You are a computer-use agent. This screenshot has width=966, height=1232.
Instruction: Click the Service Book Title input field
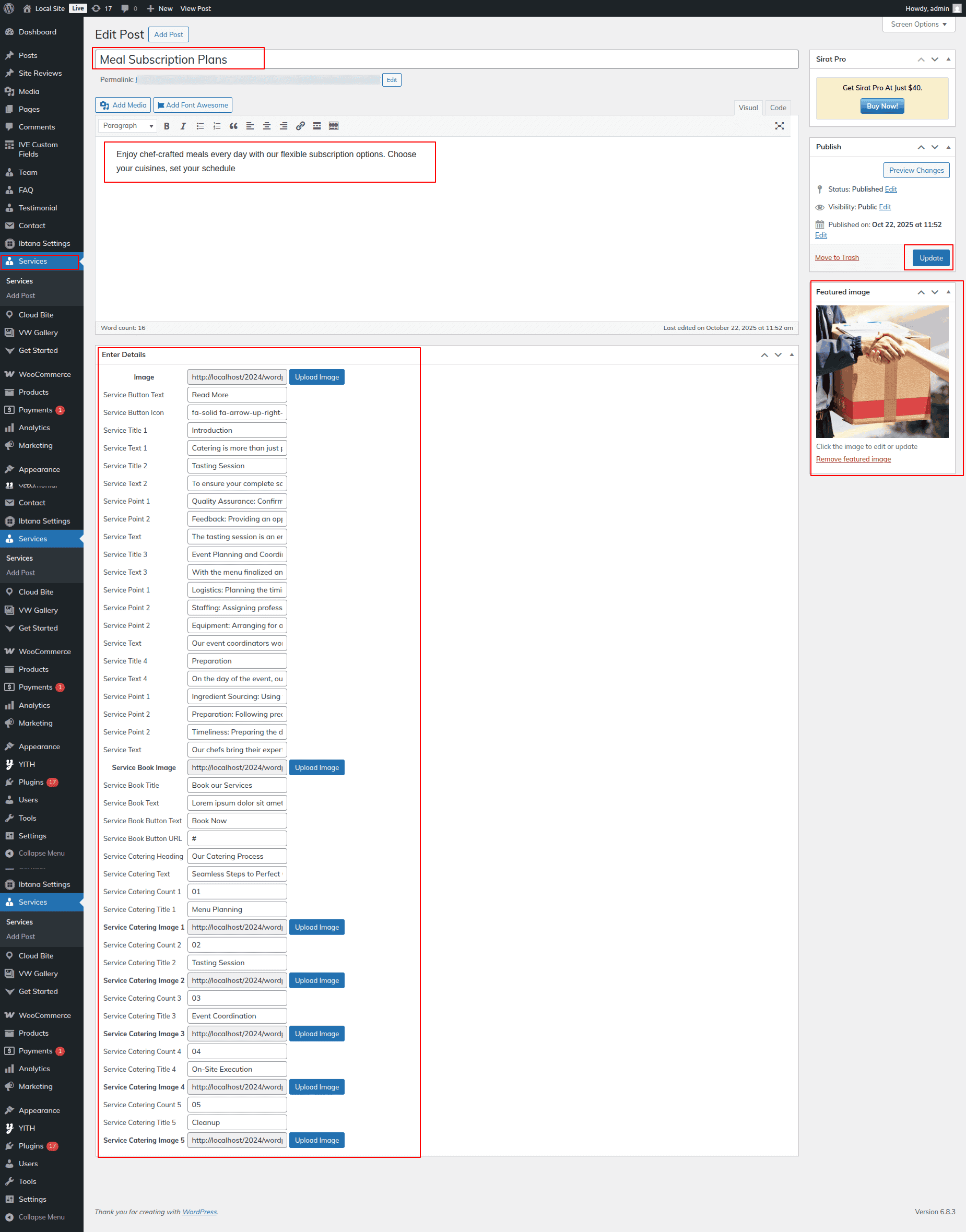(237, 785)
